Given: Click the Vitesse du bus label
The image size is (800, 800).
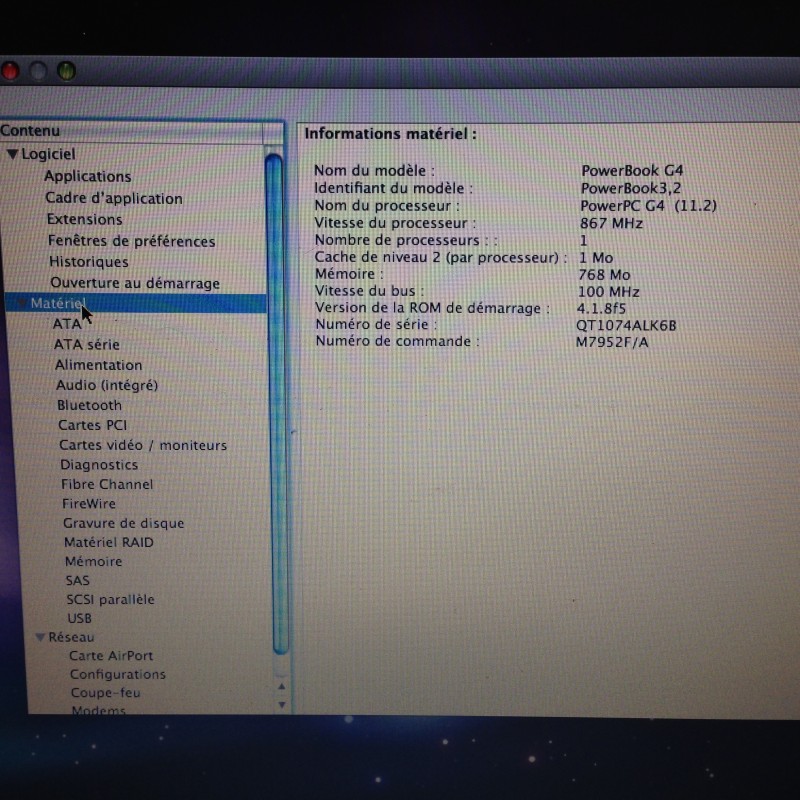Looking at the screenshot, I should pyautogui.click(x=369, y=291).
